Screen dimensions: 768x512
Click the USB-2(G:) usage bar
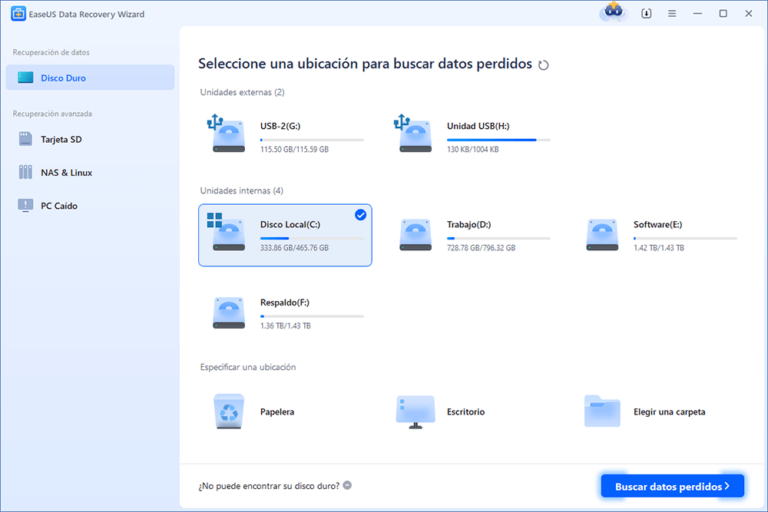click(x=312, y=140)
